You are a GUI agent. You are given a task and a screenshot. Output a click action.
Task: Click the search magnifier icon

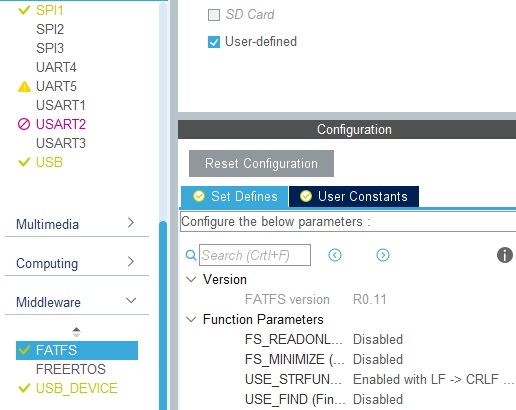click(x=191, y=255)
